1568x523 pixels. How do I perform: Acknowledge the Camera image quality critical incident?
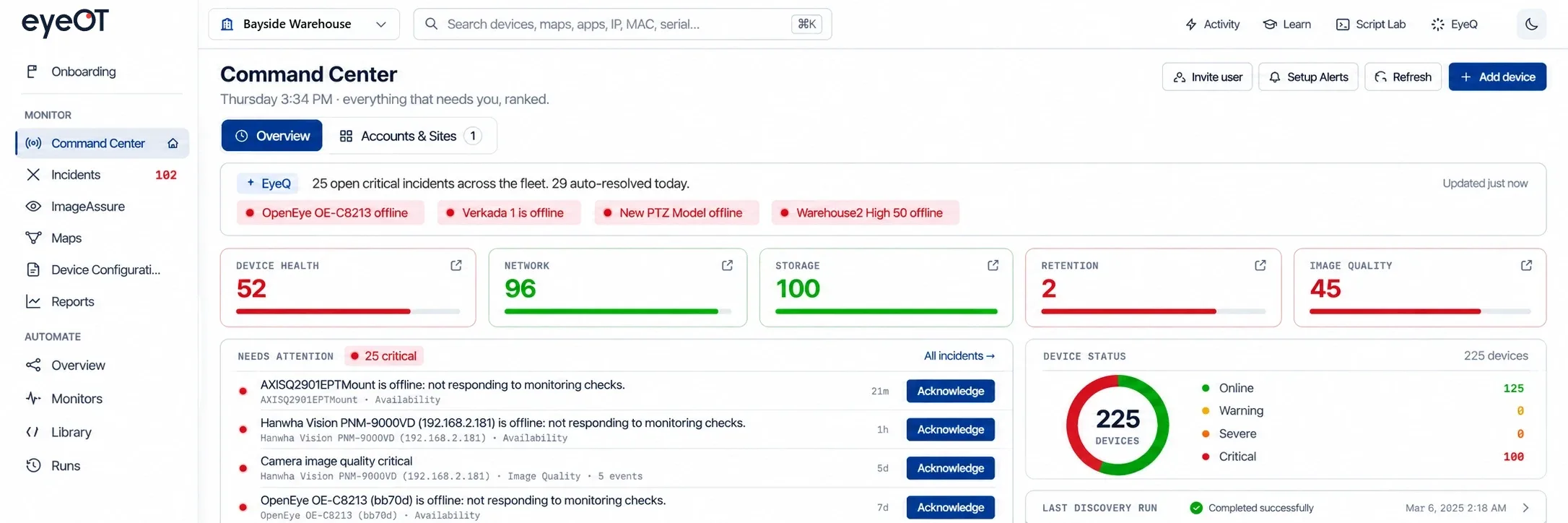pyautogui.click(x=950, y=468)
